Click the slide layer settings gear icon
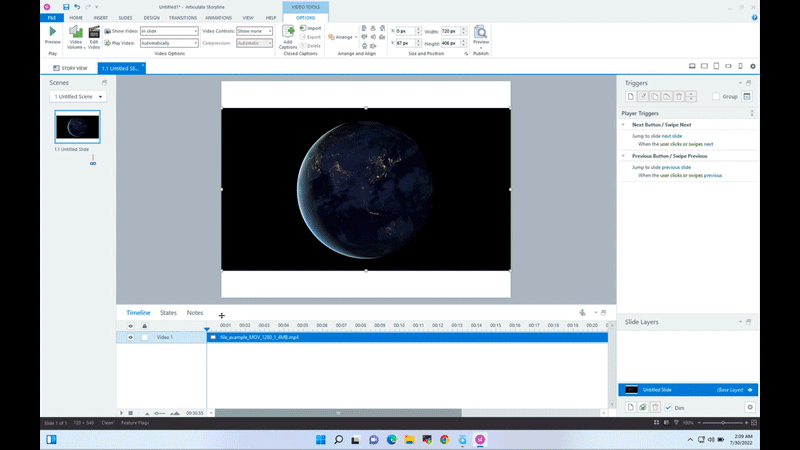 pyautogui.click(x=750, y=408)
